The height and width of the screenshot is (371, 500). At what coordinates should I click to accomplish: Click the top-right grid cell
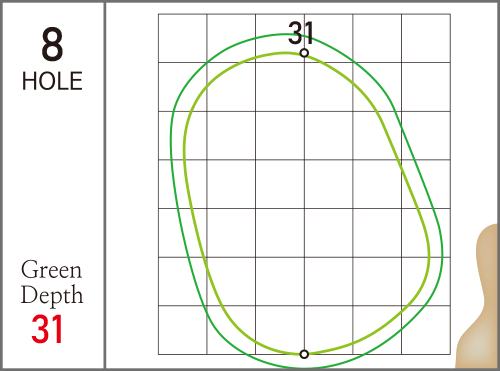click(x=426, y=38)
